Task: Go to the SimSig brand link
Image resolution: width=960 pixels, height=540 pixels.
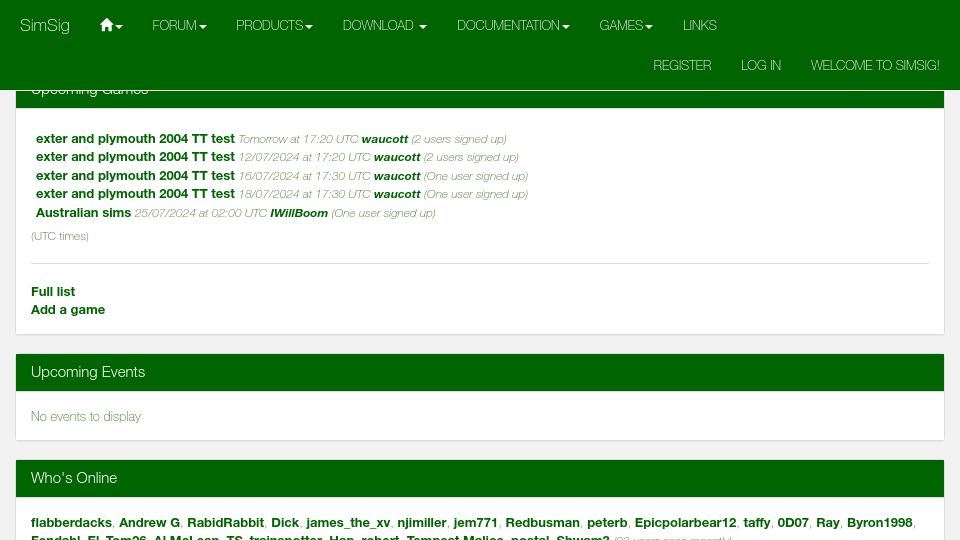Action: pos(45,25)
